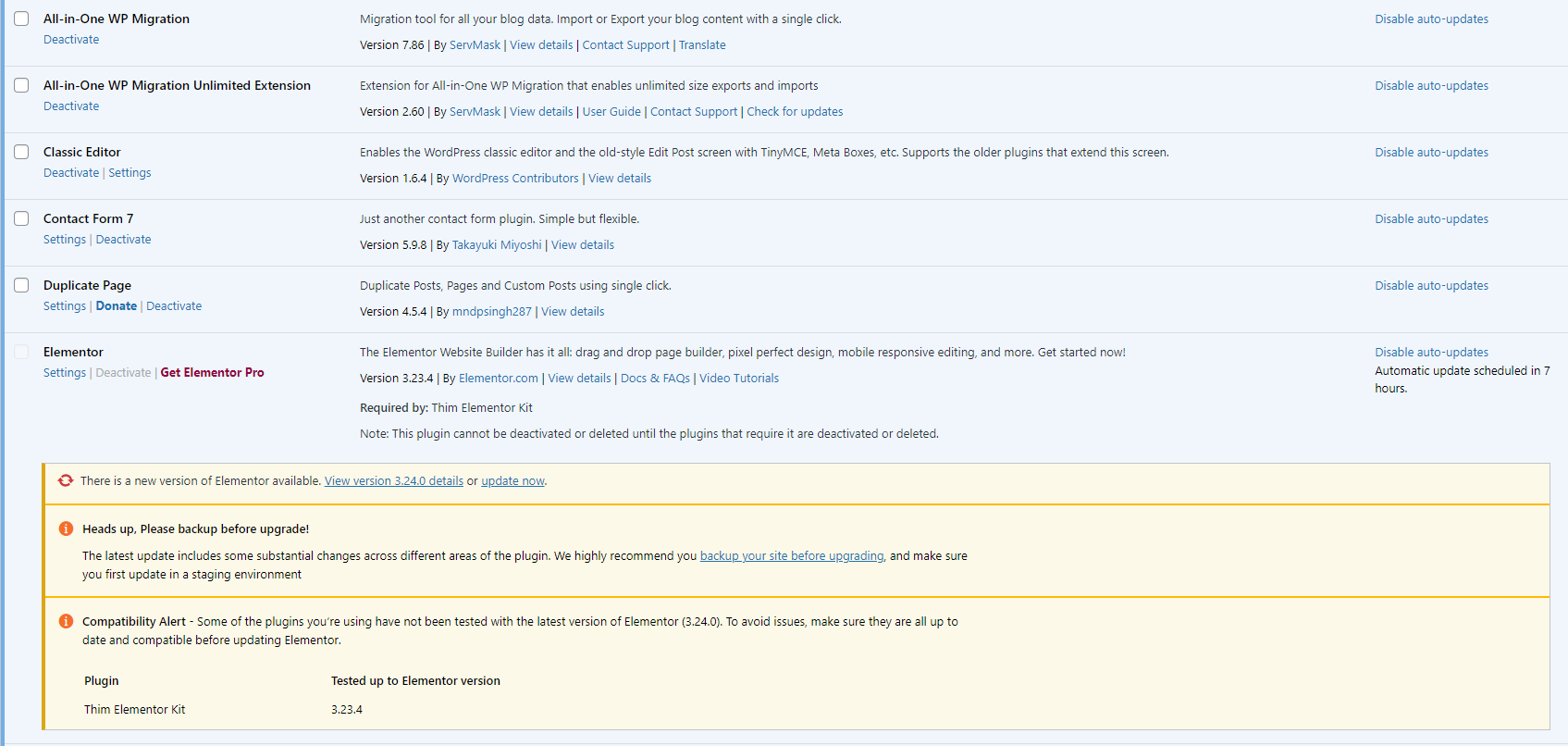Deactivate the Unlimited Extension plugin

pos(71,106)
